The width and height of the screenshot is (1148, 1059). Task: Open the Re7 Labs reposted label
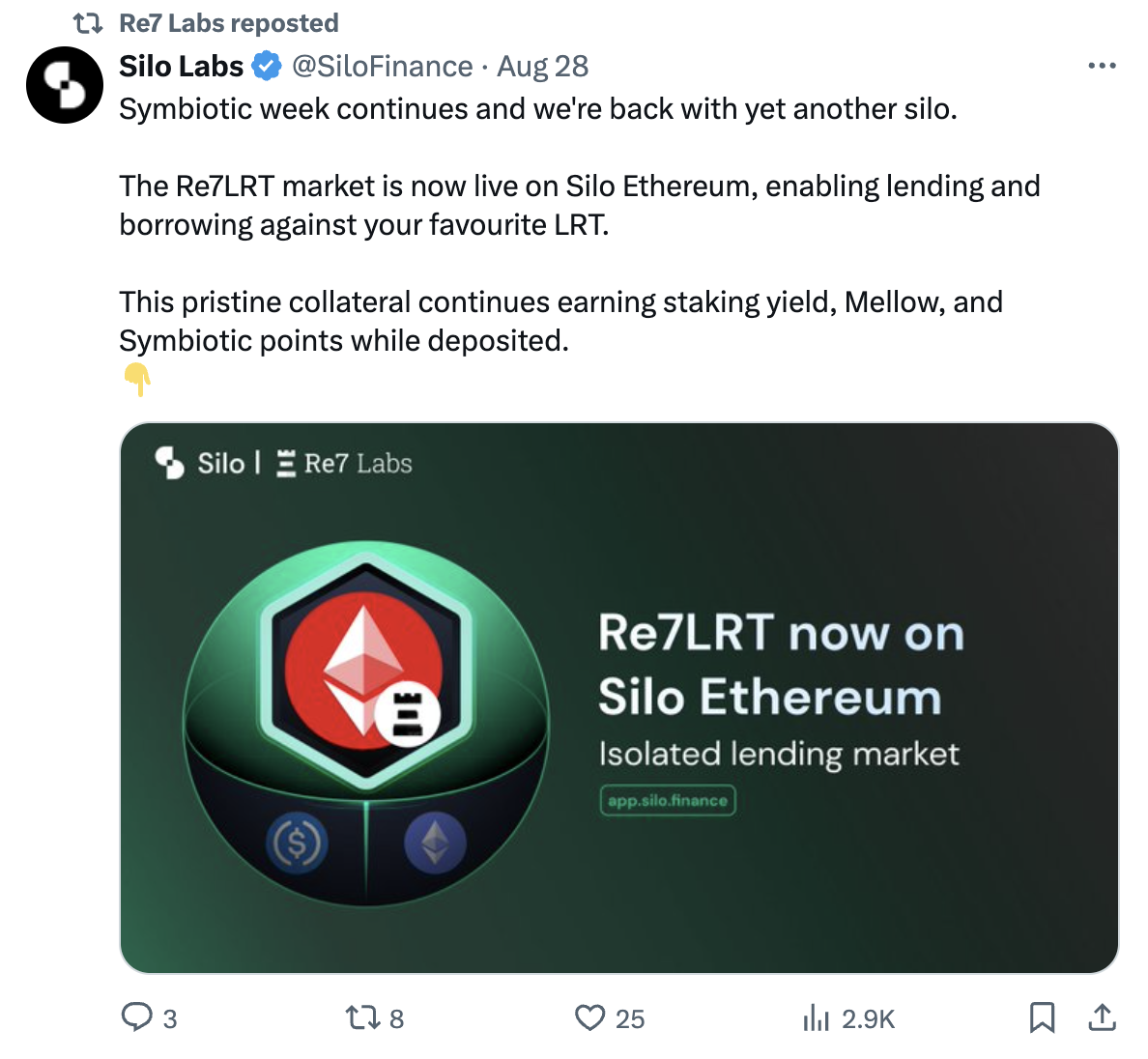tap(229, 23)
